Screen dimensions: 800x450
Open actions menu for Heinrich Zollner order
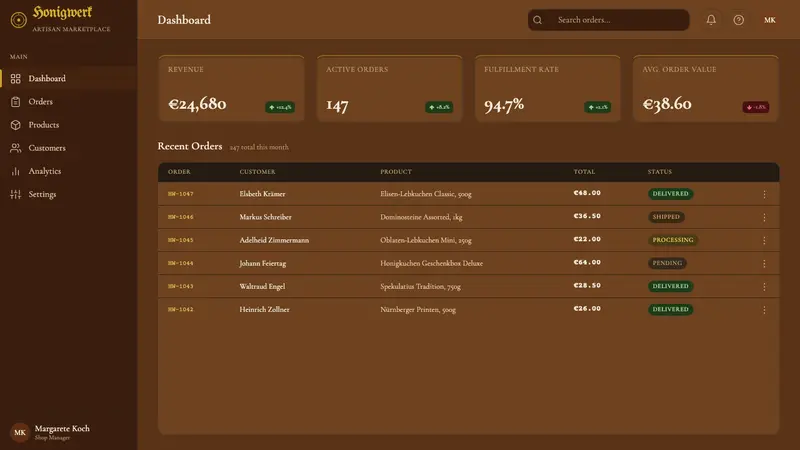click(x=764, y=310)
